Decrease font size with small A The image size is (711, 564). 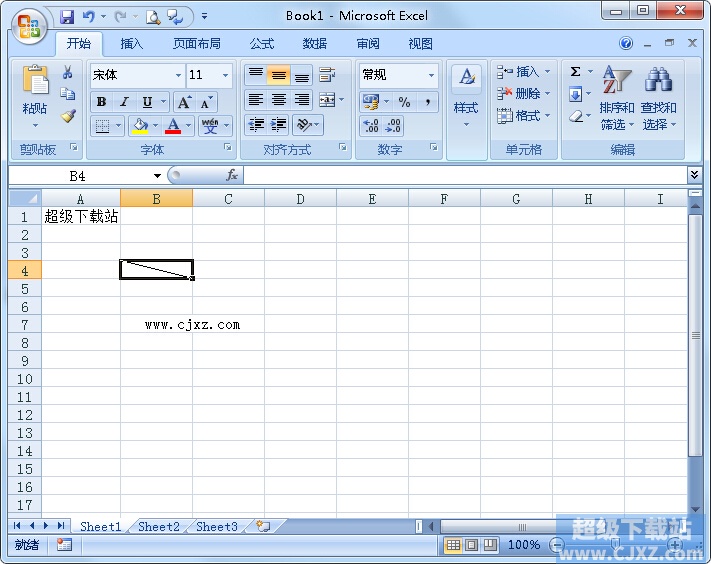[x=206, y=102]
